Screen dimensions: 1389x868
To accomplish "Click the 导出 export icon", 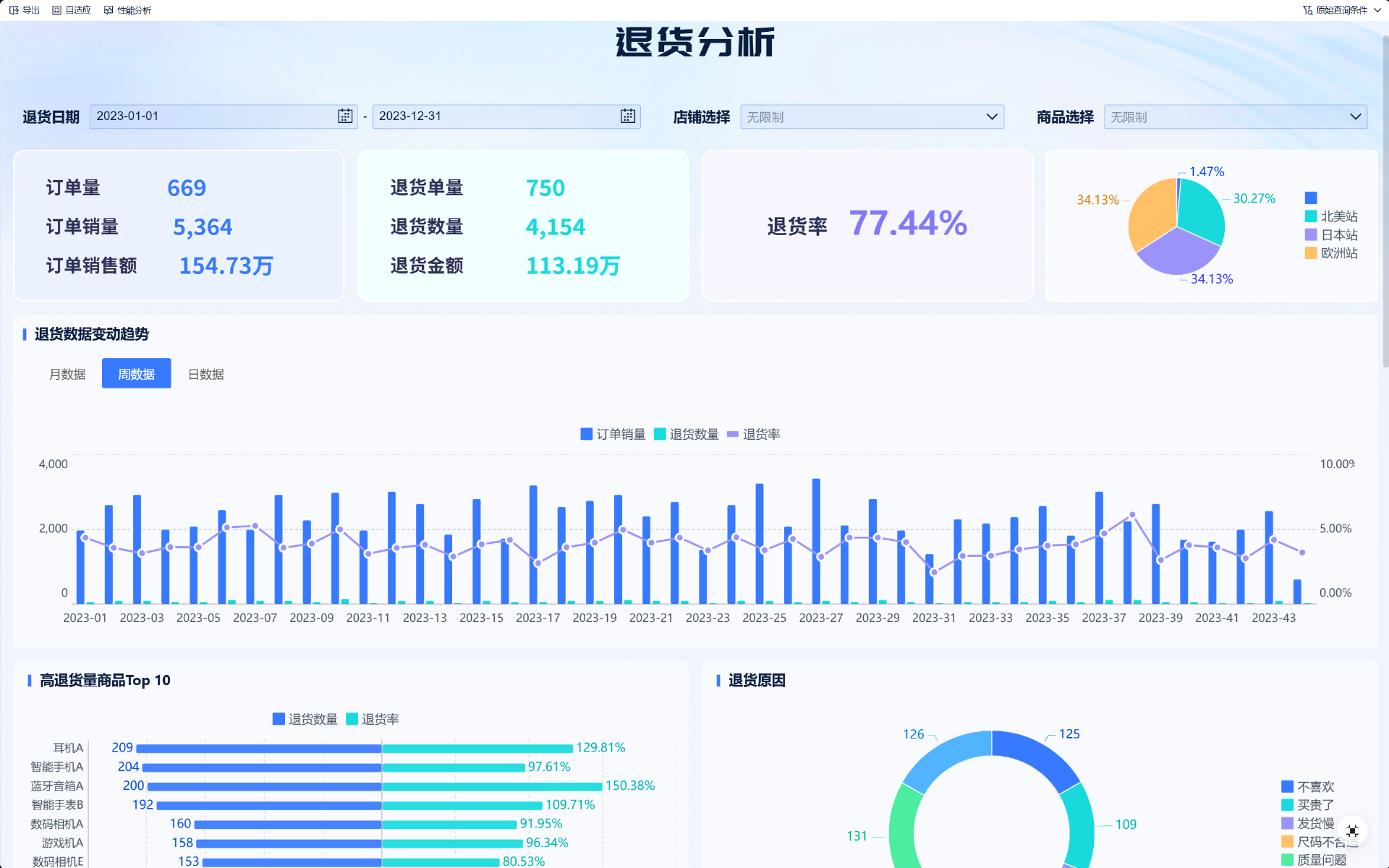I will (14, 10).
